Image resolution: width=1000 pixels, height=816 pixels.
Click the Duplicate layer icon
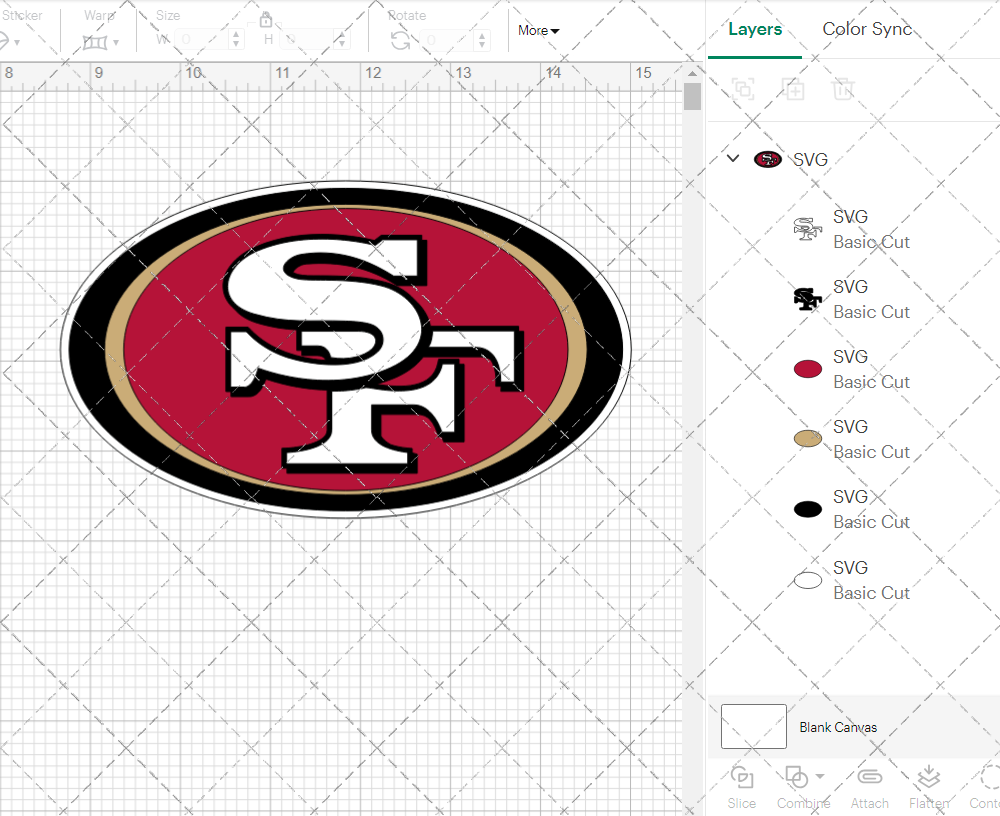point(793,89)
